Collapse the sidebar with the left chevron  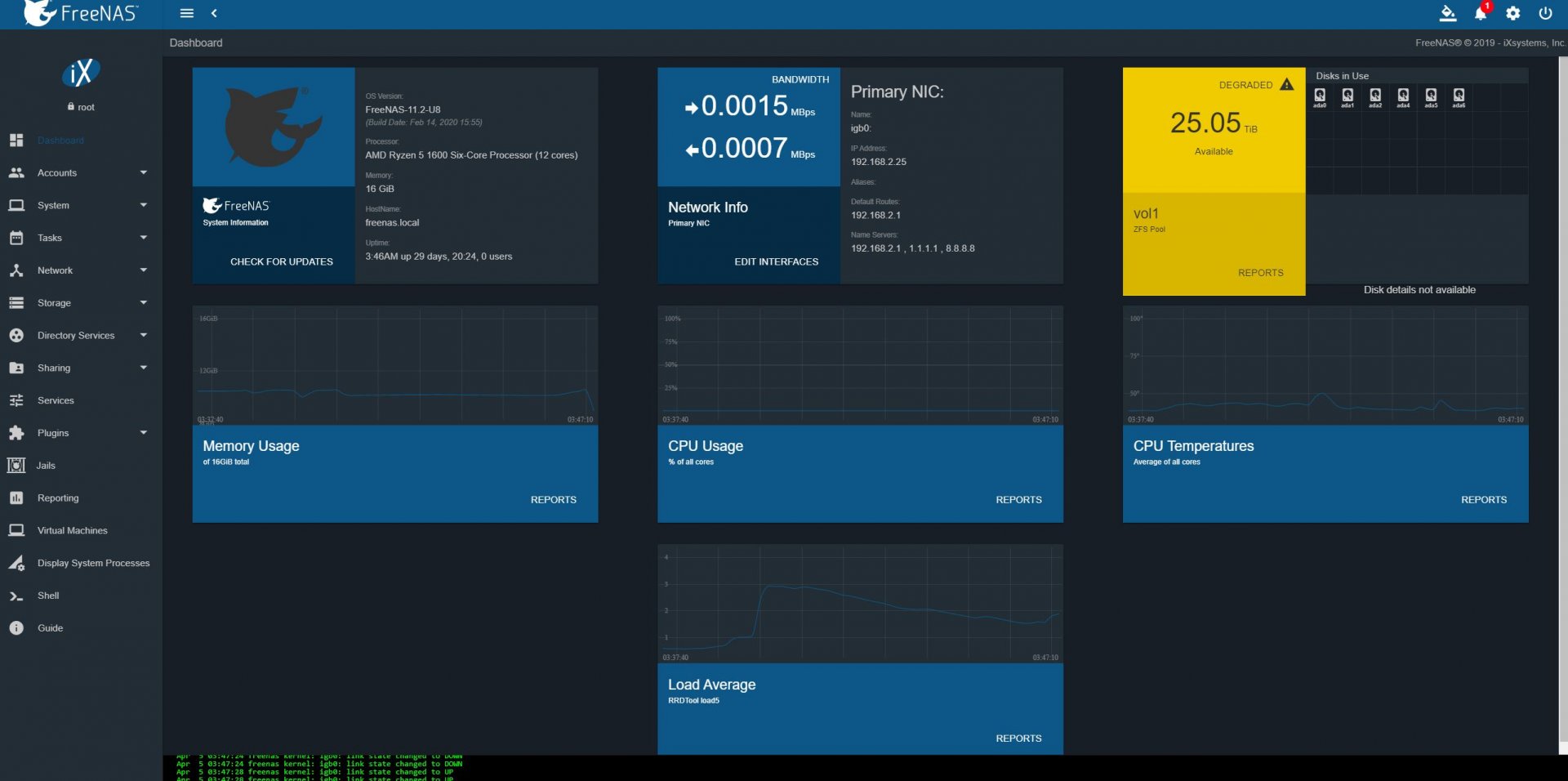click(x=214, y=13)
